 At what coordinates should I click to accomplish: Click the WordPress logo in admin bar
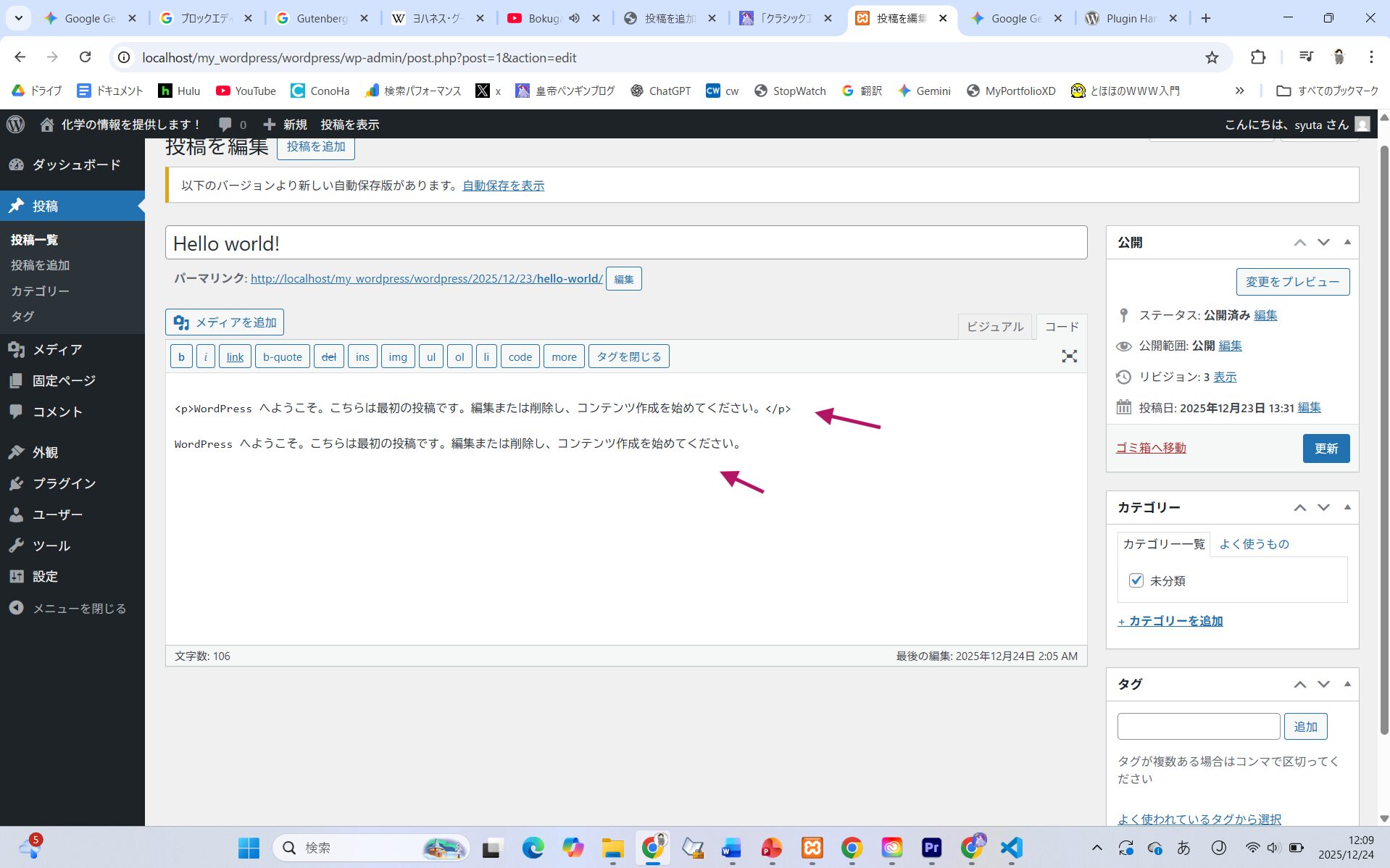click(15, 125)
